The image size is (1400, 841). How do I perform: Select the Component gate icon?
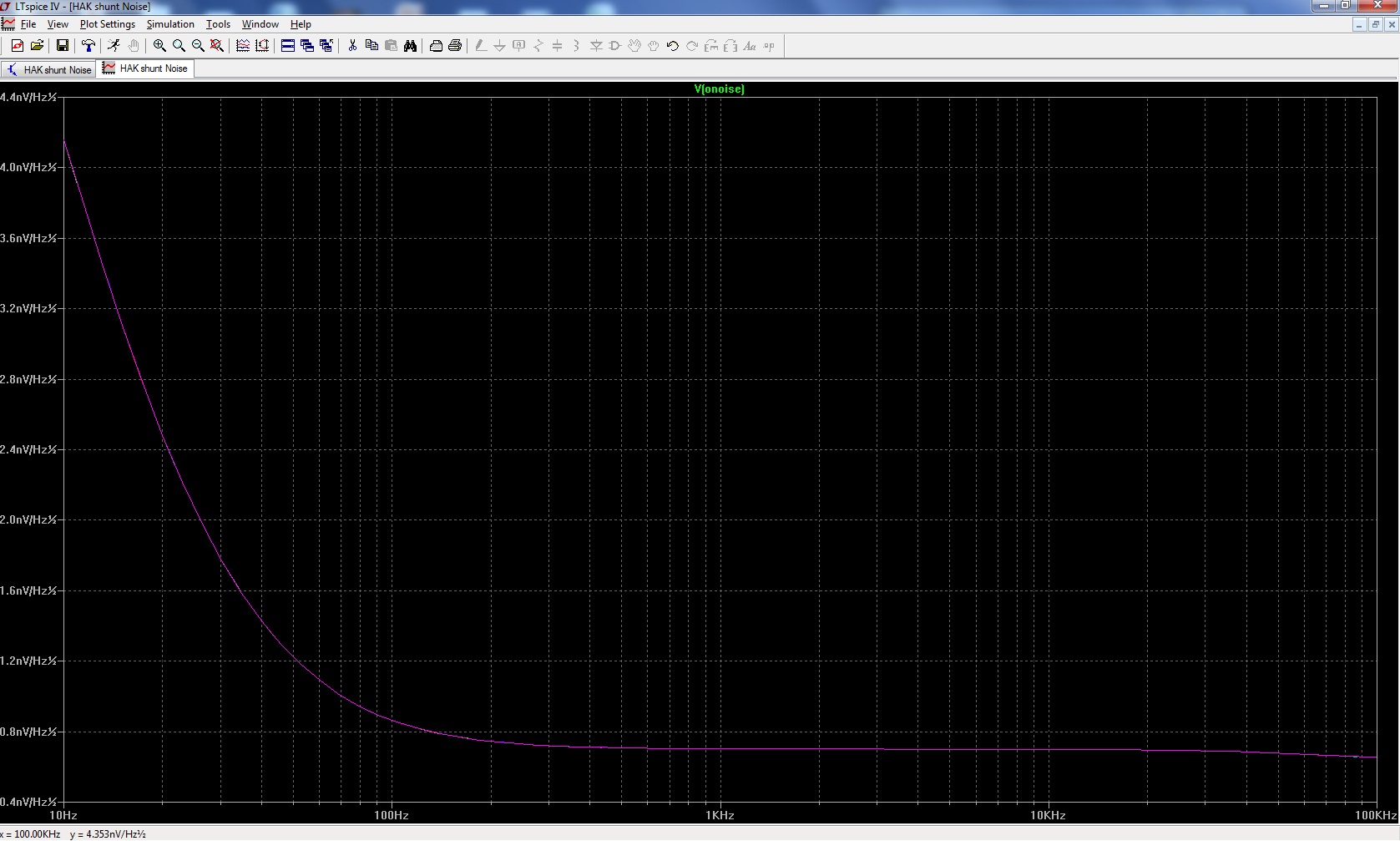(x=615, y=46)
